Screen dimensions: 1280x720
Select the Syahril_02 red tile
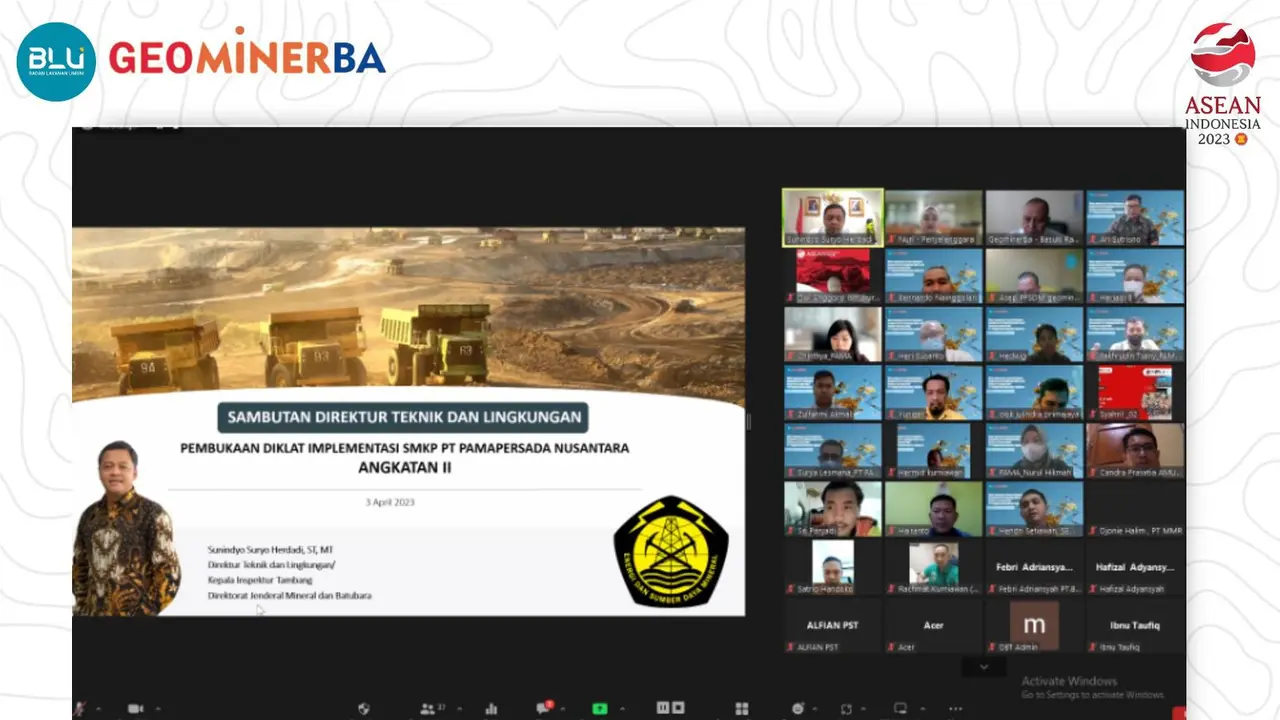click(1136, 392)
